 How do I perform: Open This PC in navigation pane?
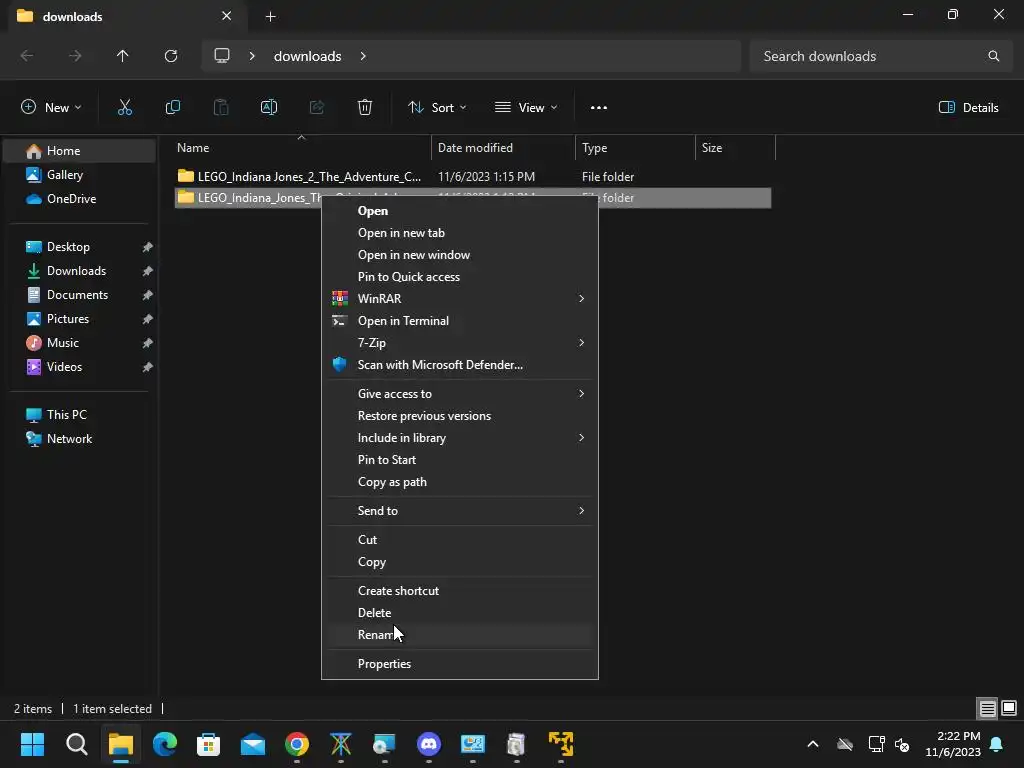tap(80, 415)
